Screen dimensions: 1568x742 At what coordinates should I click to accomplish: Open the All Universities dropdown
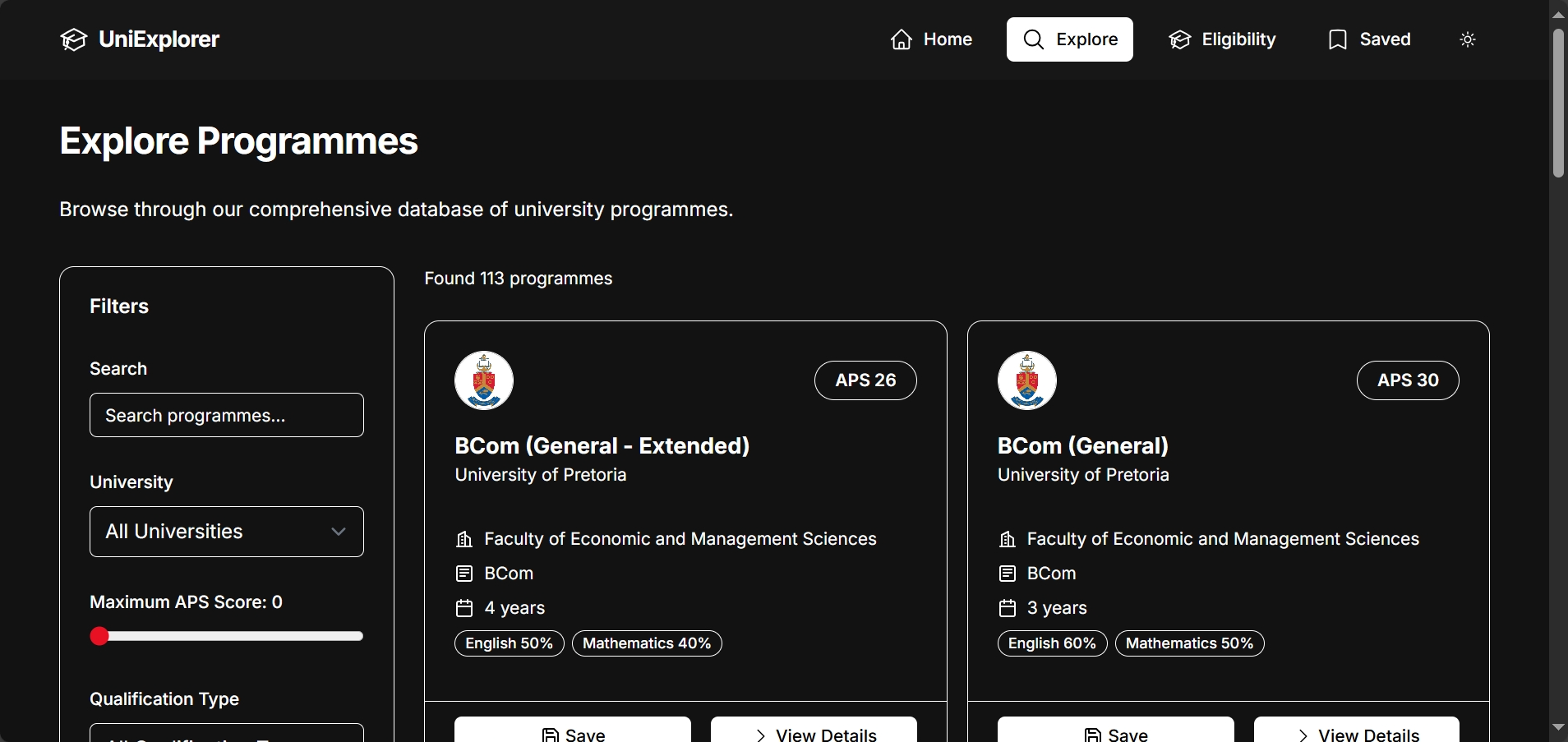pyautogui.click(x=227, y=532)
